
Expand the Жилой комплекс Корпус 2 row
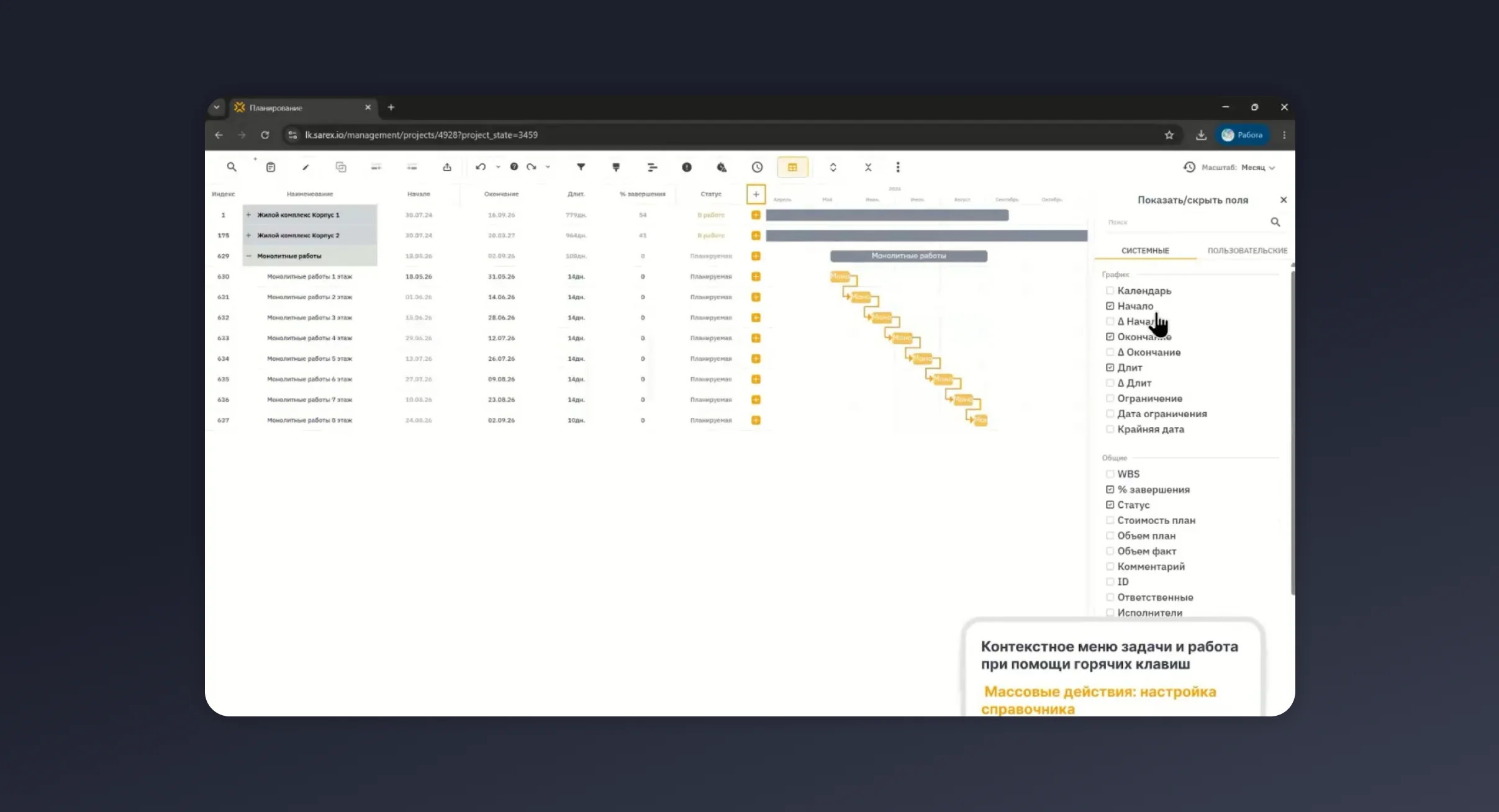pos(248,235)
